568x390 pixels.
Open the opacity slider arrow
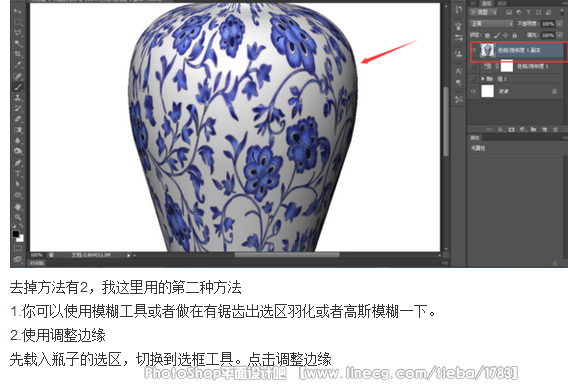pyautogui.click(x=560, y=24)
